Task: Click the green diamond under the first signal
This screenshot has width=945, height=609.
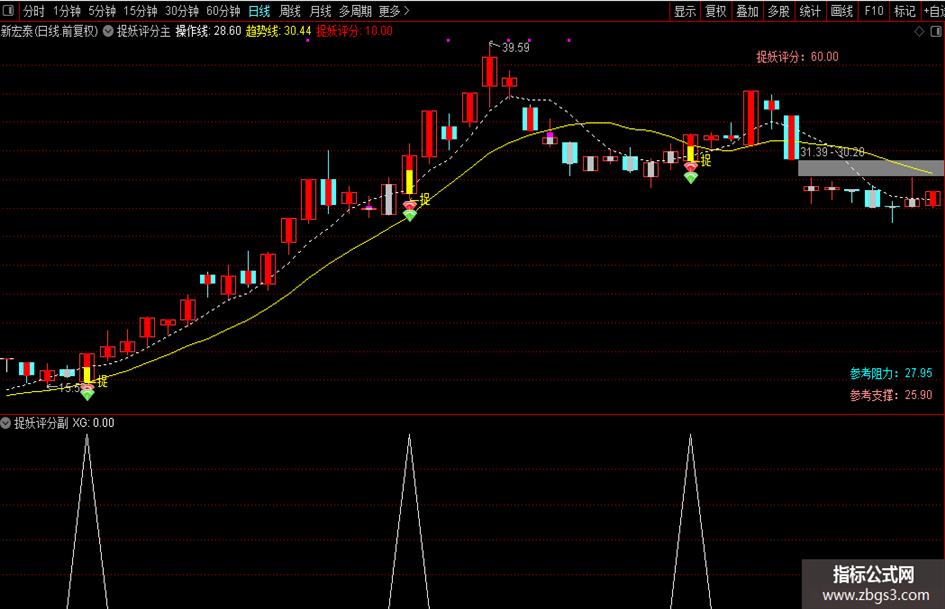Action: 87,395
